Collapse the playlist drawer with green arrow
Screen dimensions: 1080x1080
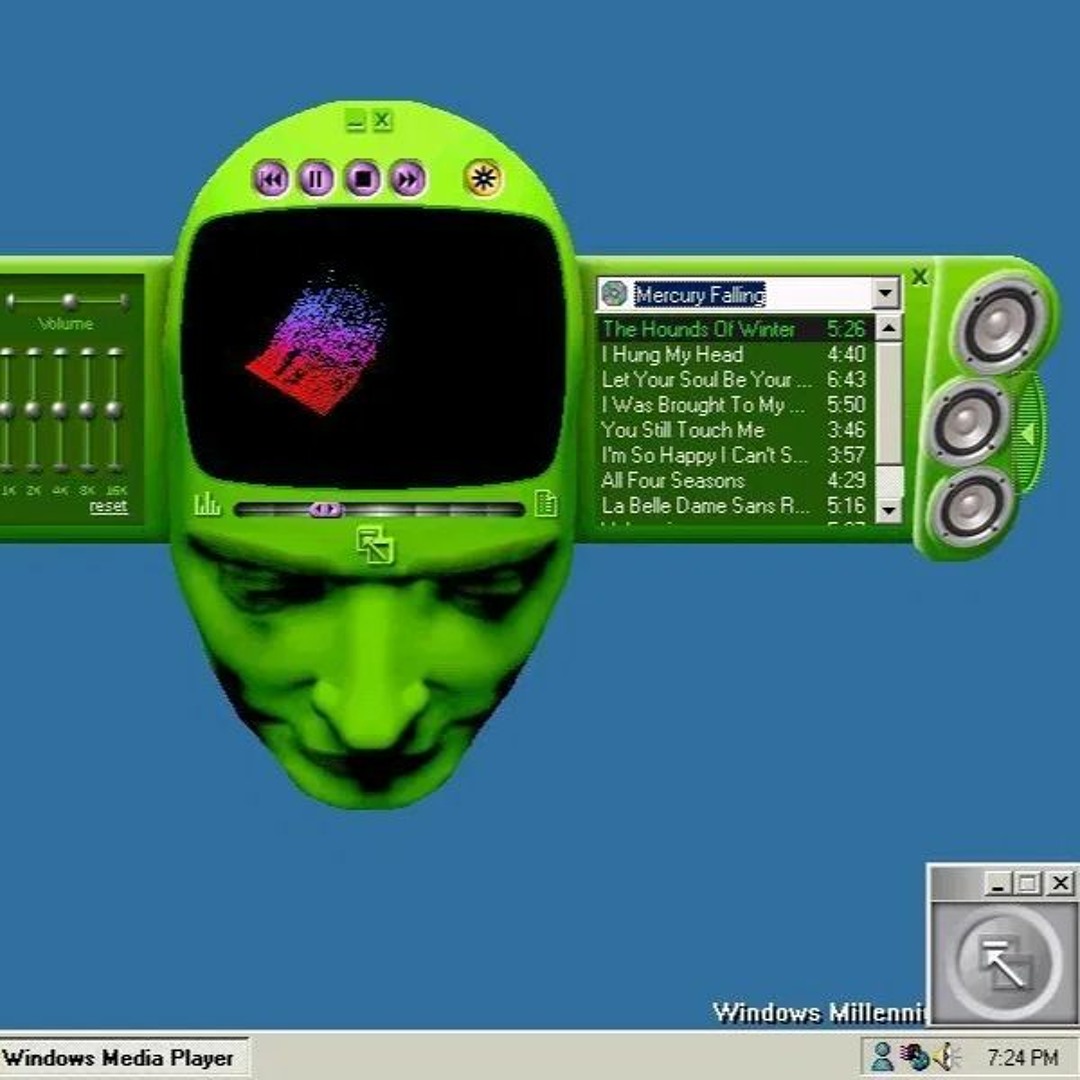point(1026,434)
